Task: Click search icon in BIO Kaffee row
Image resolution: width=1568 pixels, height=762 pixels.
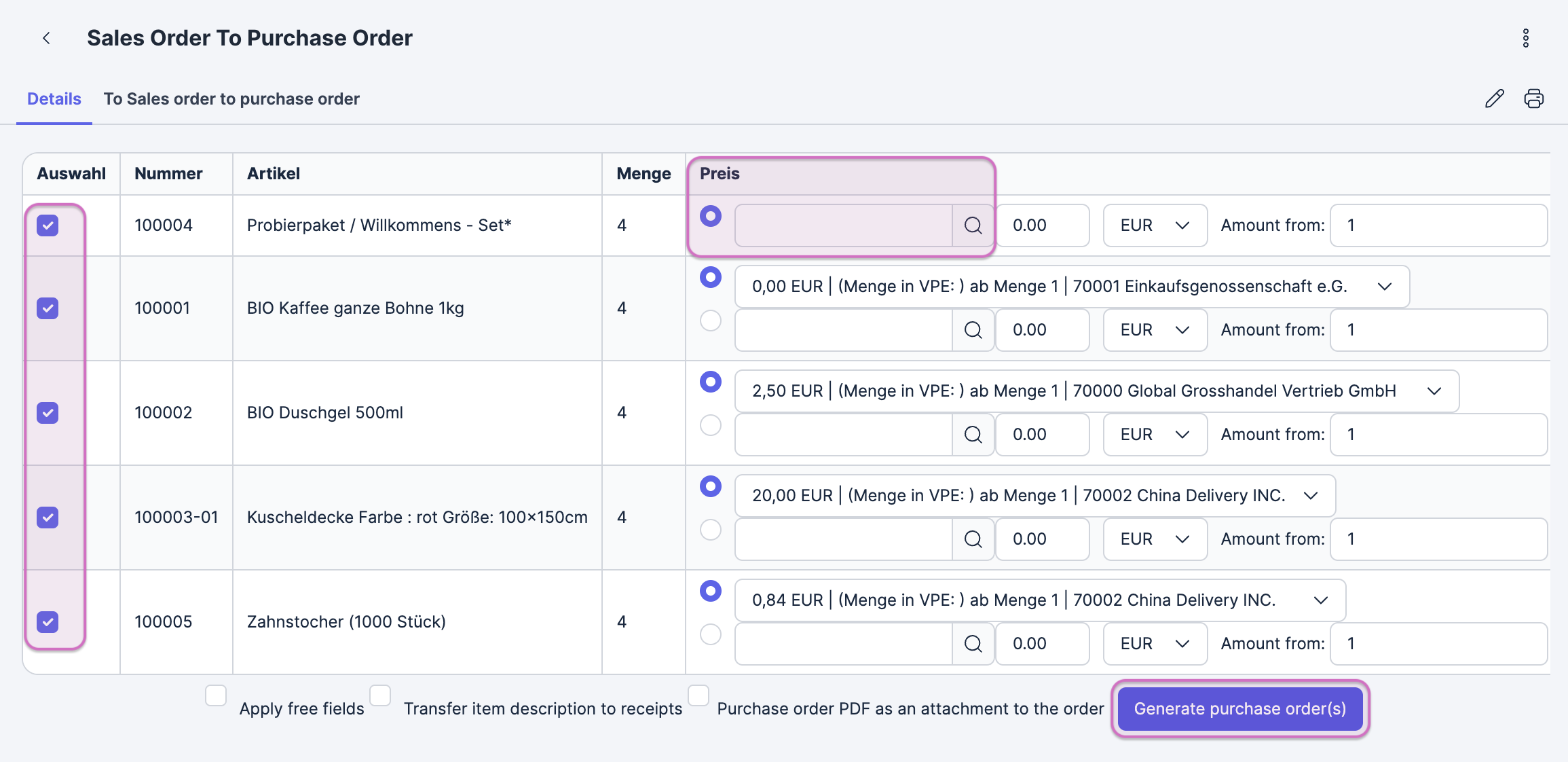Action: click(973, 330)
